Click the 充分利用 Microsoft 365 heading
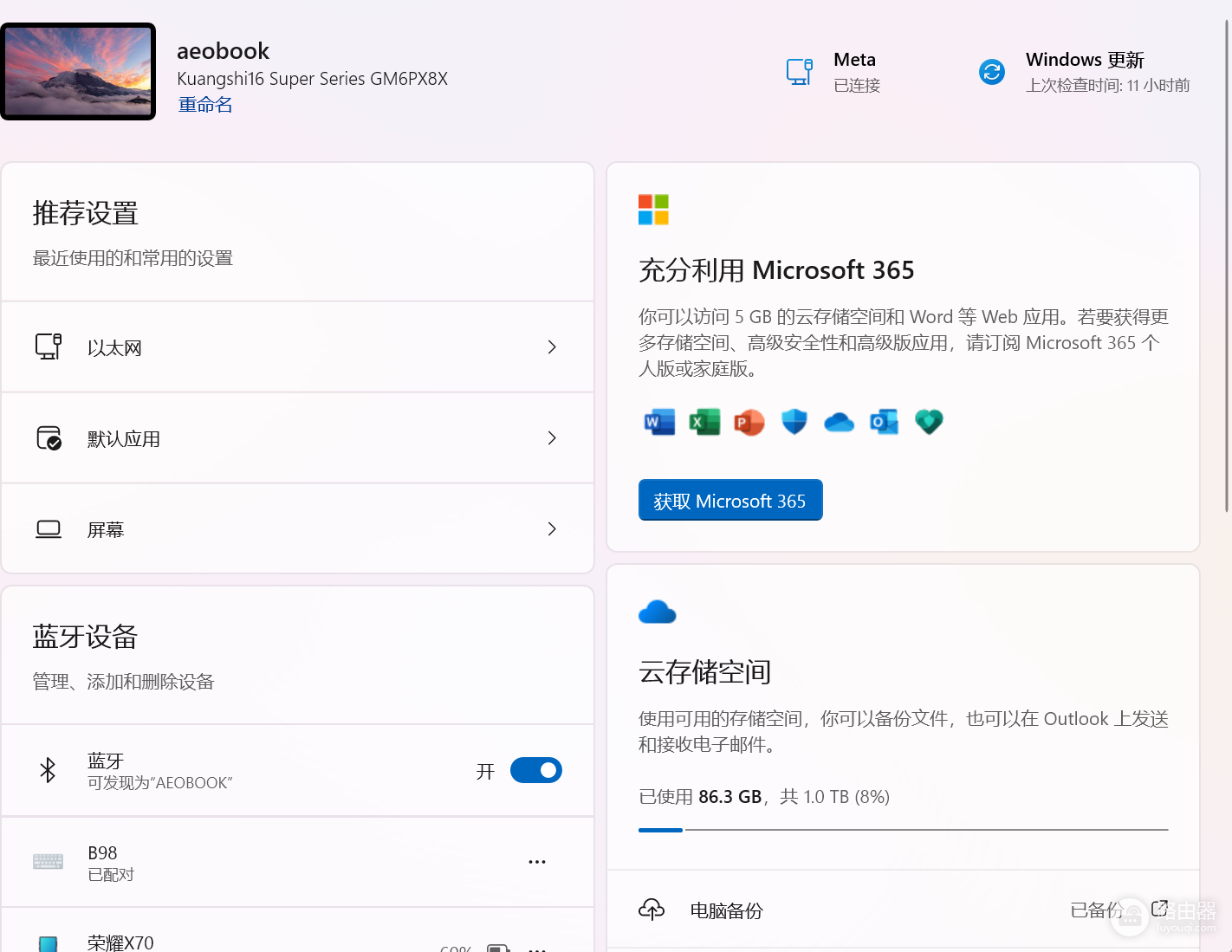 pos(776,270)
